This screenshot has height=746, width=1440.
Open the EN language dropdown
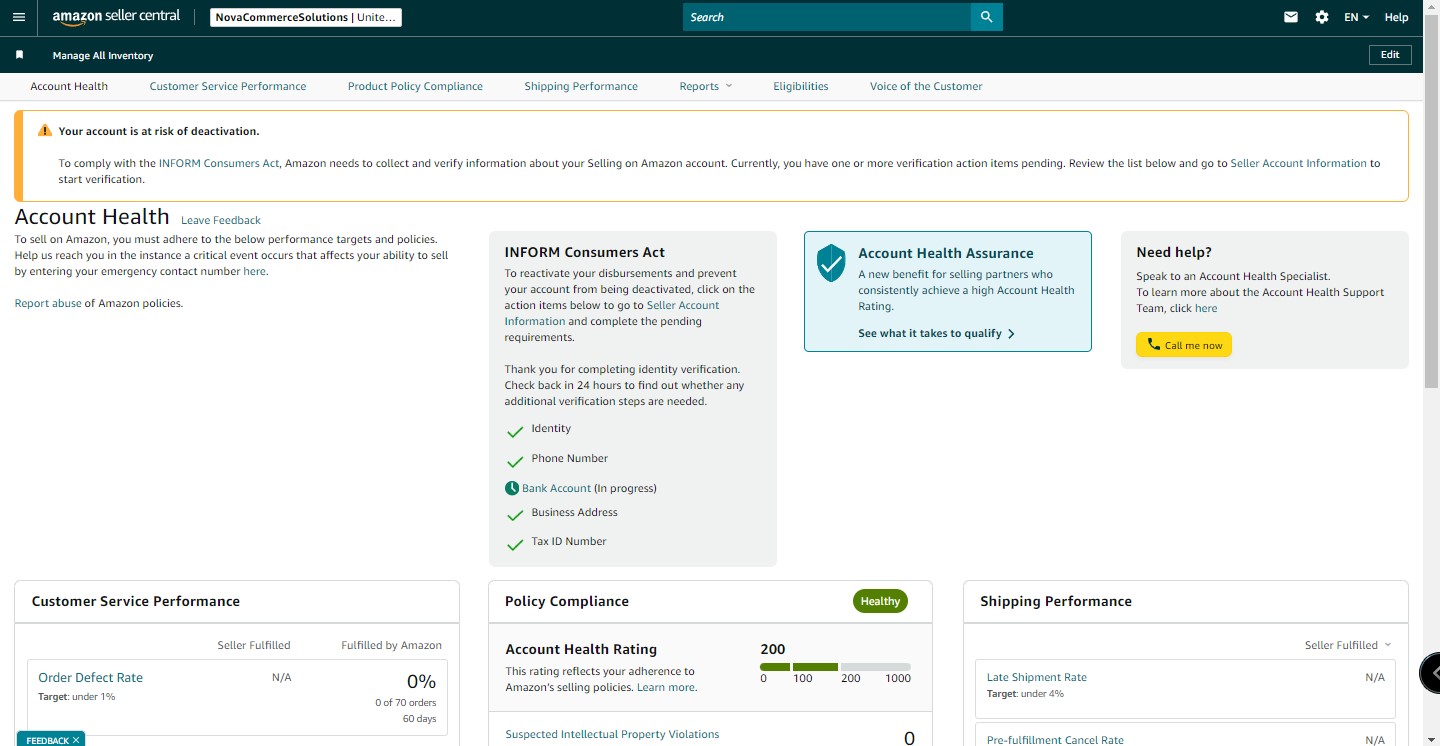pyautogui.click(x=1356, y=17)
